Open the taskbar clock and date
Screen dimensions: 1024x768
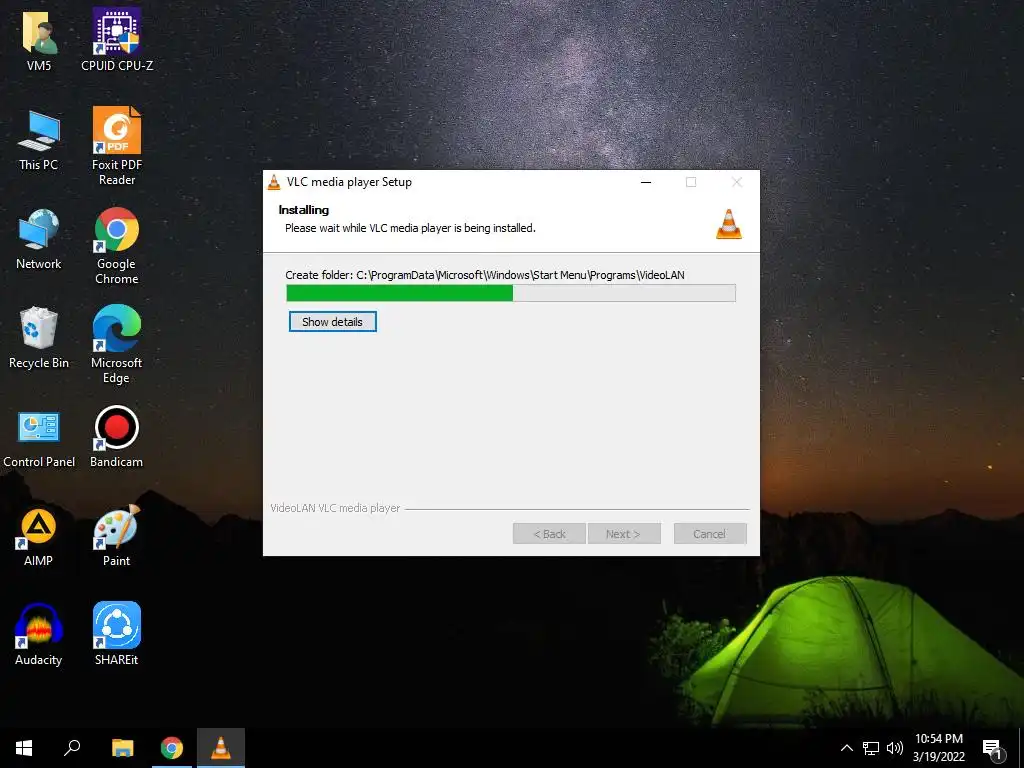938,748
